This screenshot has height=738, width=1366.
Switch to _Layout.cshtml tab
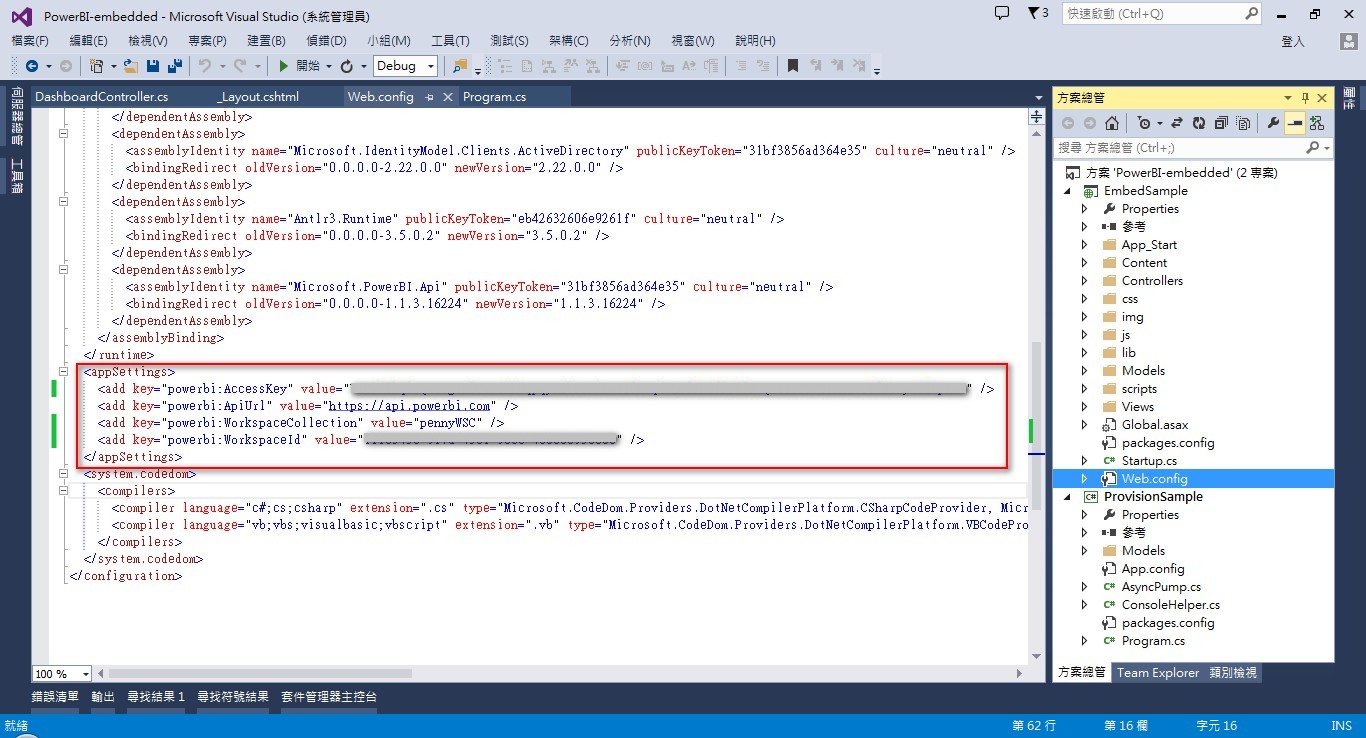(258, 97)
